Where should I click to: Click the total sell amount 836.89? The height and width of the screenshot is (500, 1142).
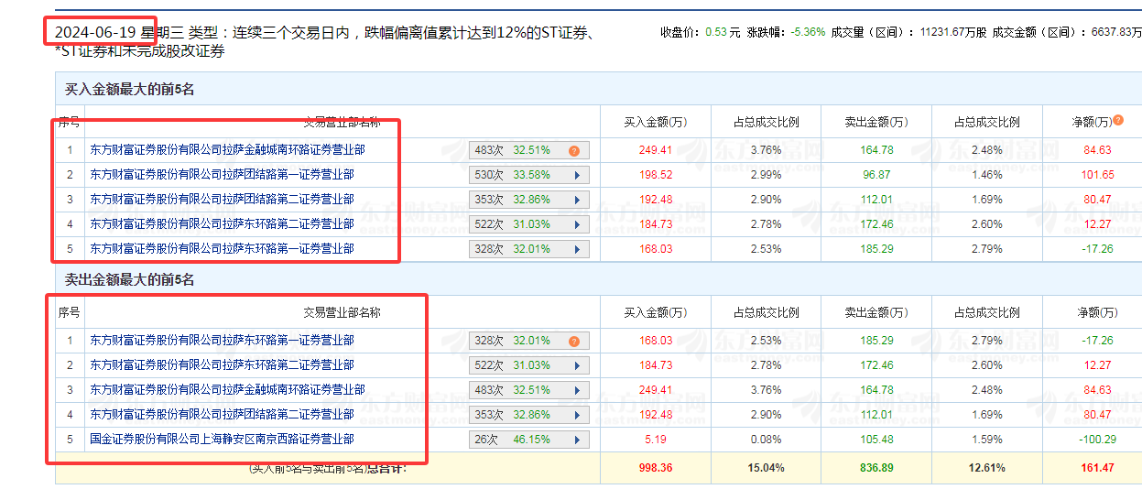[876, 467]
